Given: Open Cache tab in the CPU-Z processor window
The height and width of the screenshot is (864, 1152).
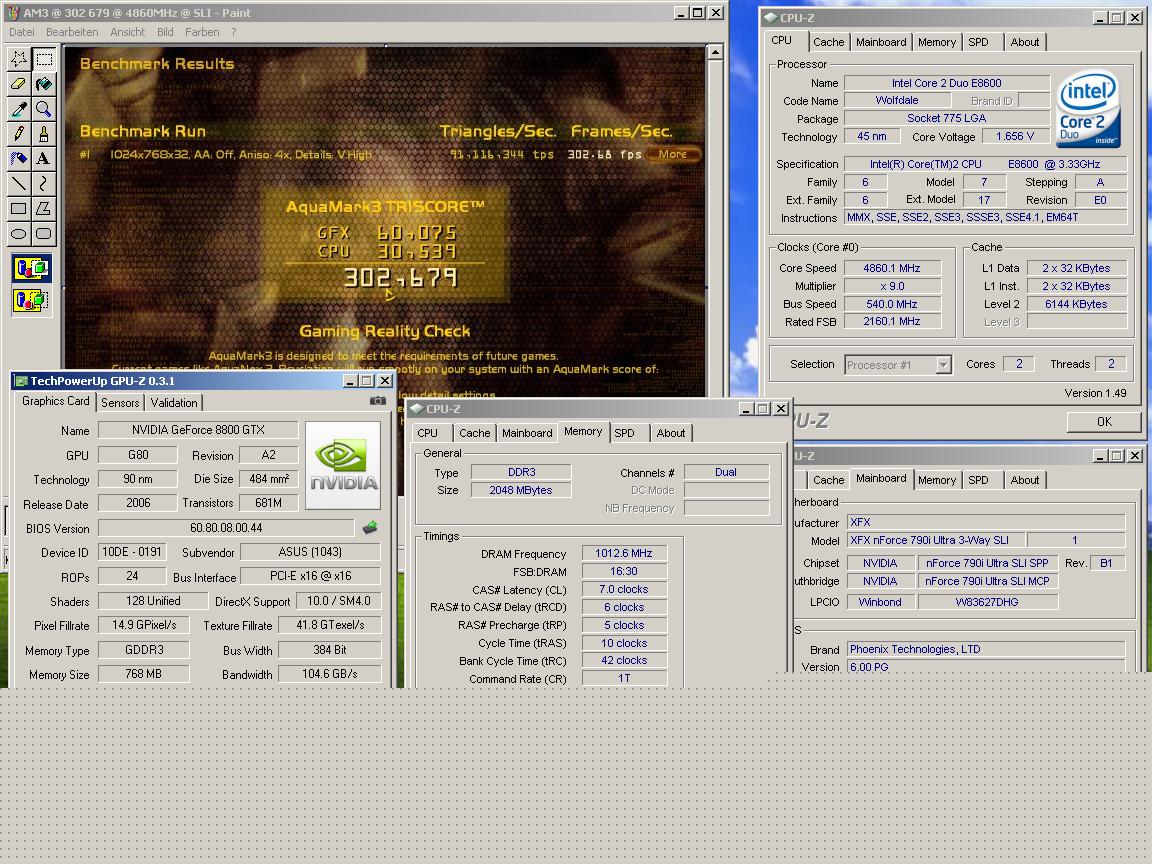Looking at the screenshot, I should (829, 43).
